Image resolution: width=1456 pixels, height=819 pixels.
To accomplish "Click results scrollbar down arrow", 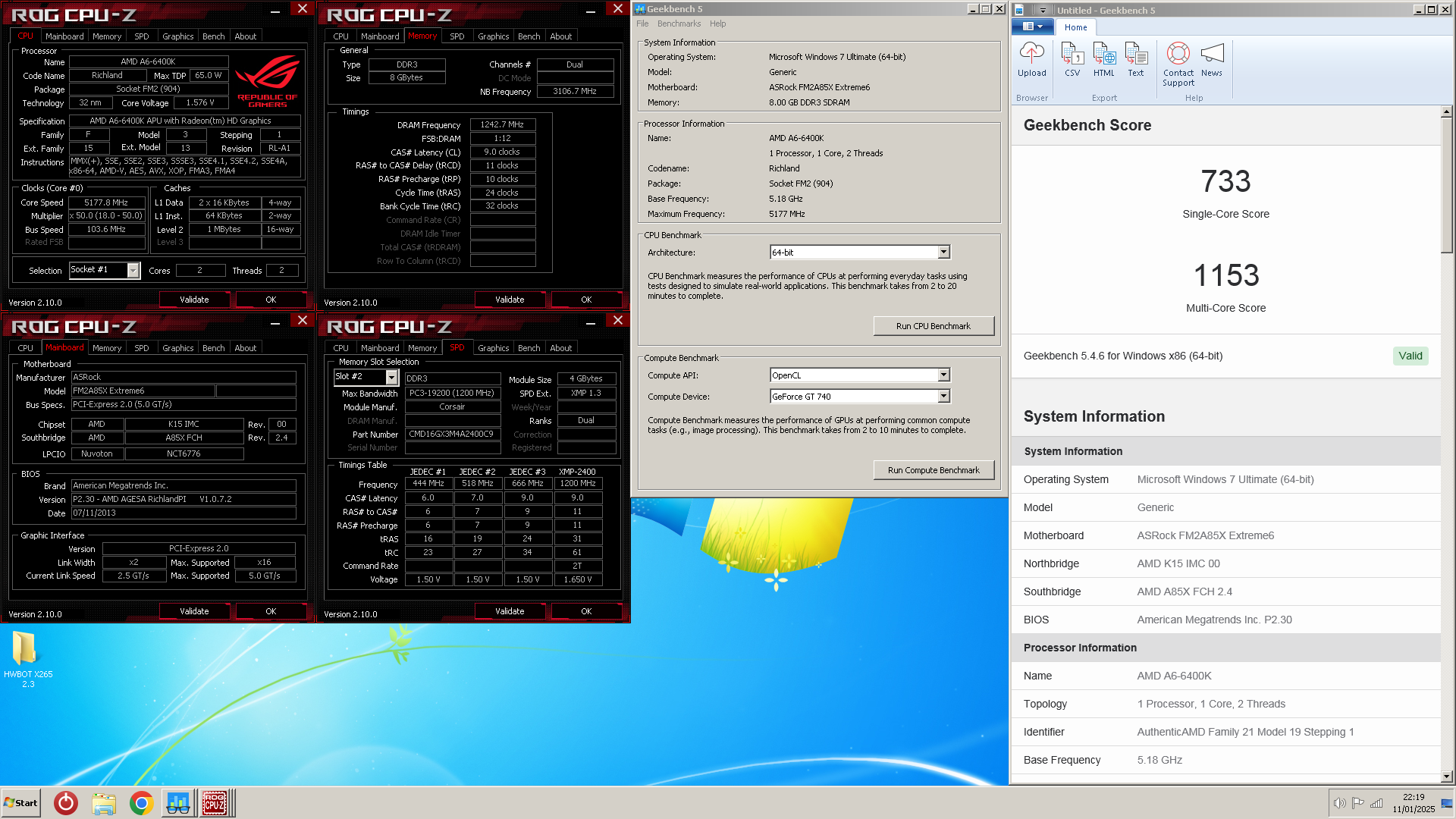I will tap(1446, 777).
